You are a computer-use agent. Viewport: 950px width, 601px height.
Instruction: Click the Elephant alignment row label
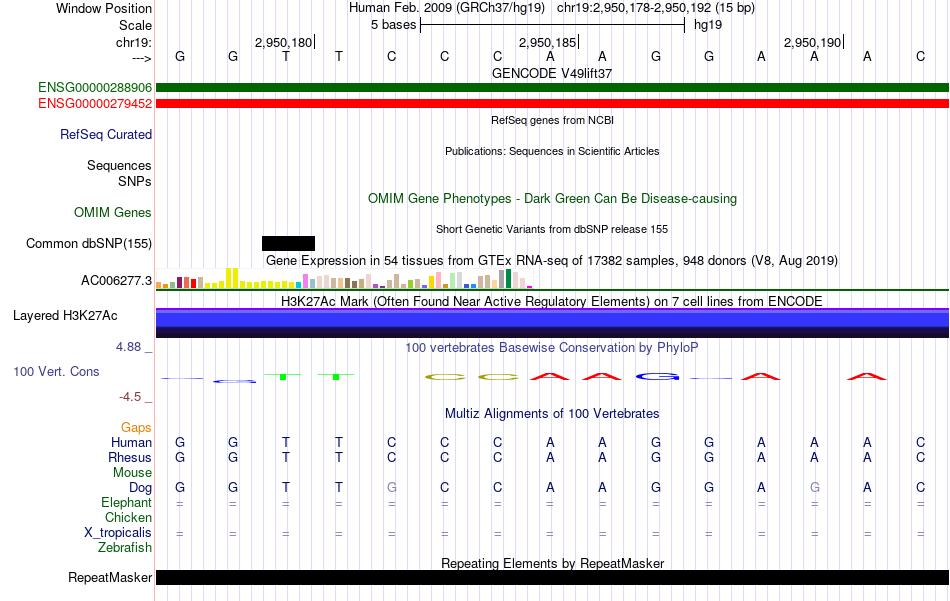(127, 503)
